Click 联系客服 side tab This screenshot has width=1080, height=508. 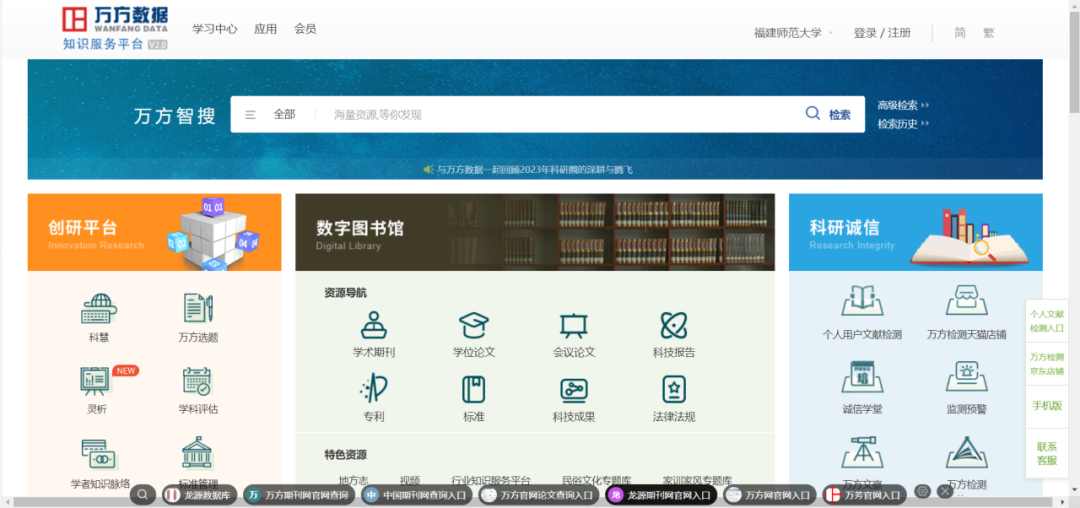click(x=1046, y=453)
